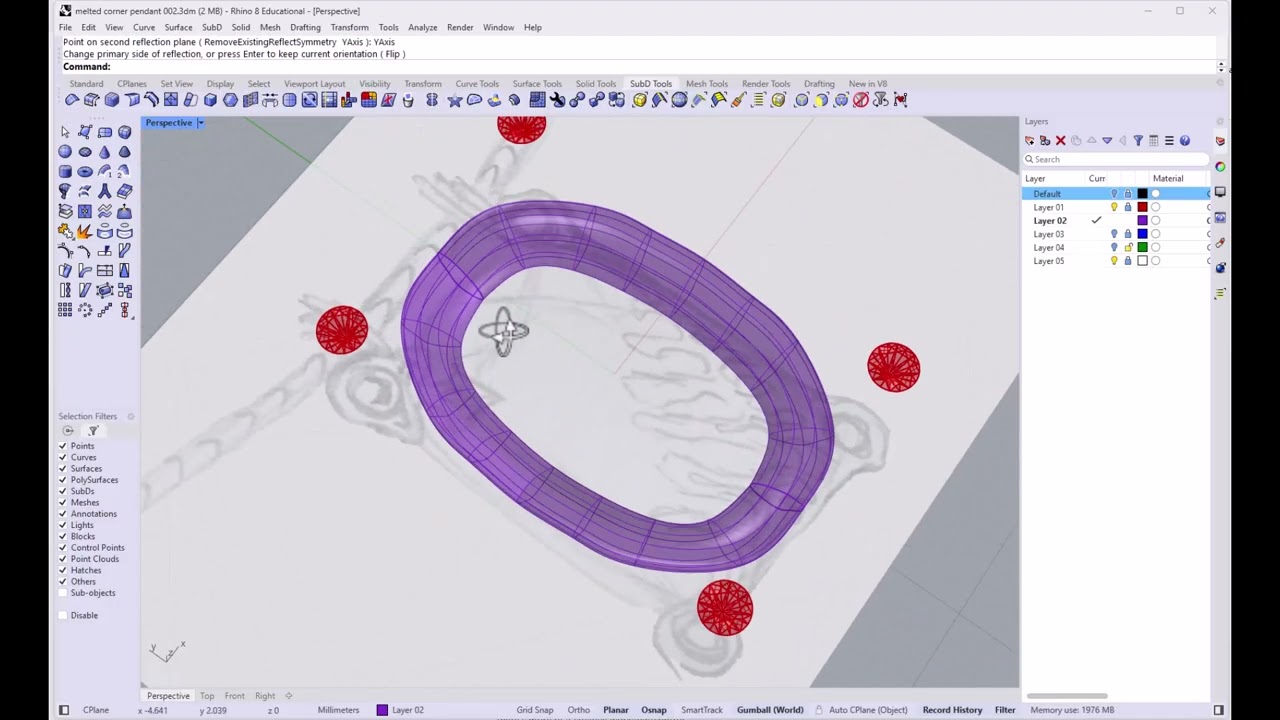Toggle Layer 05 visibility light bulb
Viewport: 1280px width, 720px height.
click(x=1114, y=261)
